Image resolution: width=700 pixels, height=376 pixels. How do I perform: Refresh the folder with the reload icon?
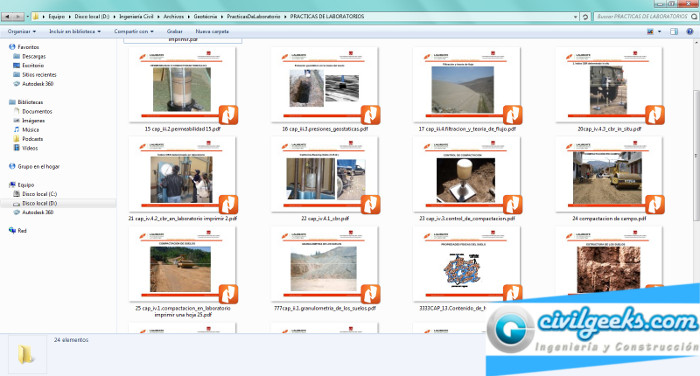[x=585, y=17]
